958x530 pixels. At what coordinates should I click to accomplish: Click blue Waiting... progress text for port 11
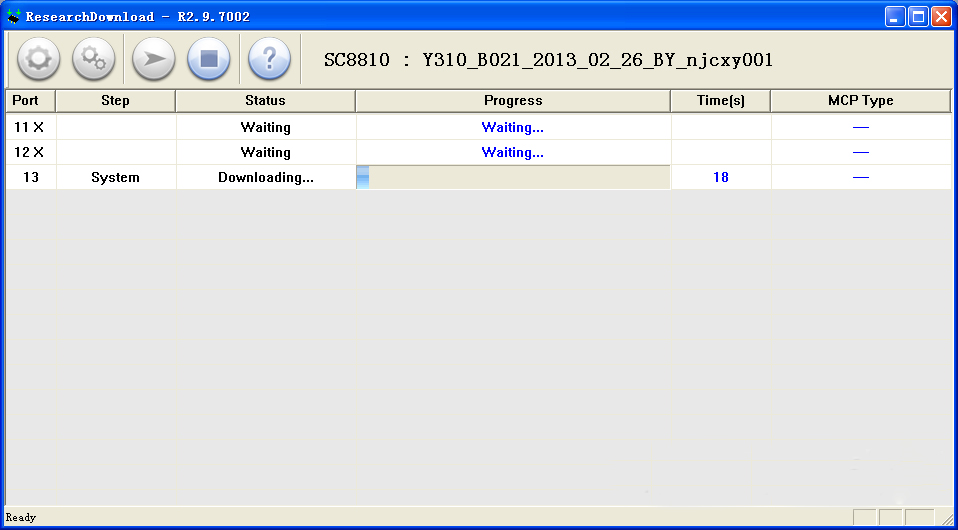pos(513,127)
